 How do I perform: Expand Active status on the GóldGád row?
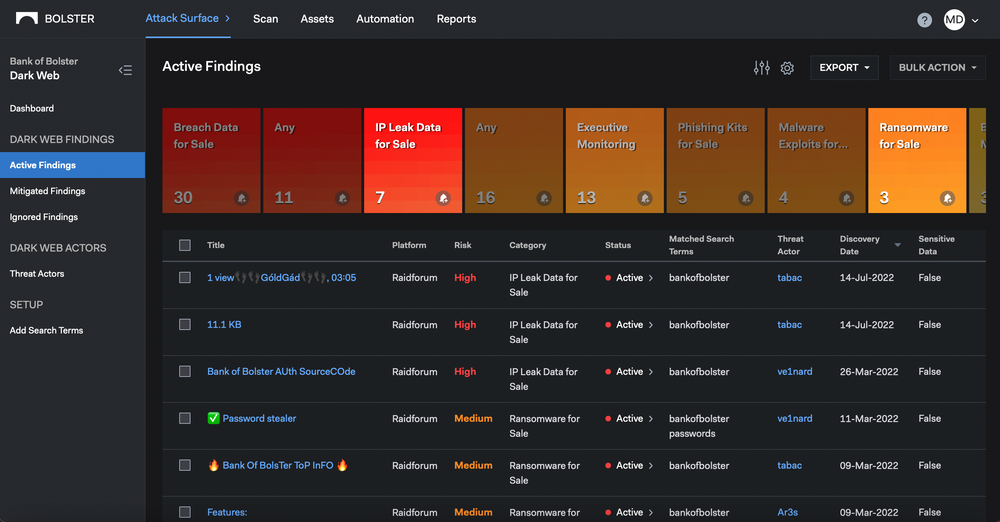[651, 278]
